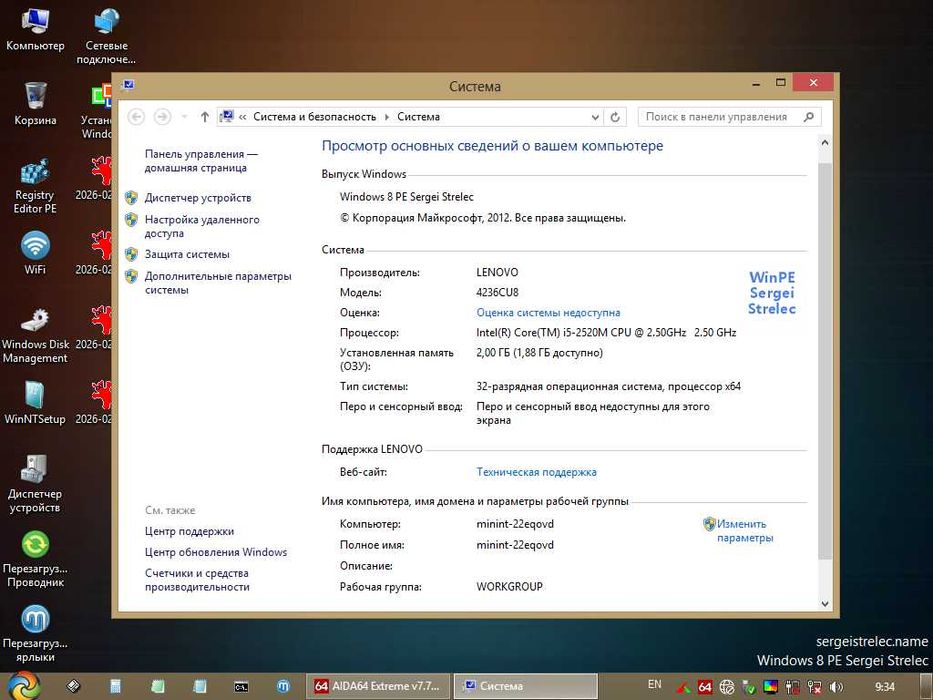Viewport: 933px width, 700px height.
Task: Open Центр поддержки link
Action: click(x=189, y=532)
